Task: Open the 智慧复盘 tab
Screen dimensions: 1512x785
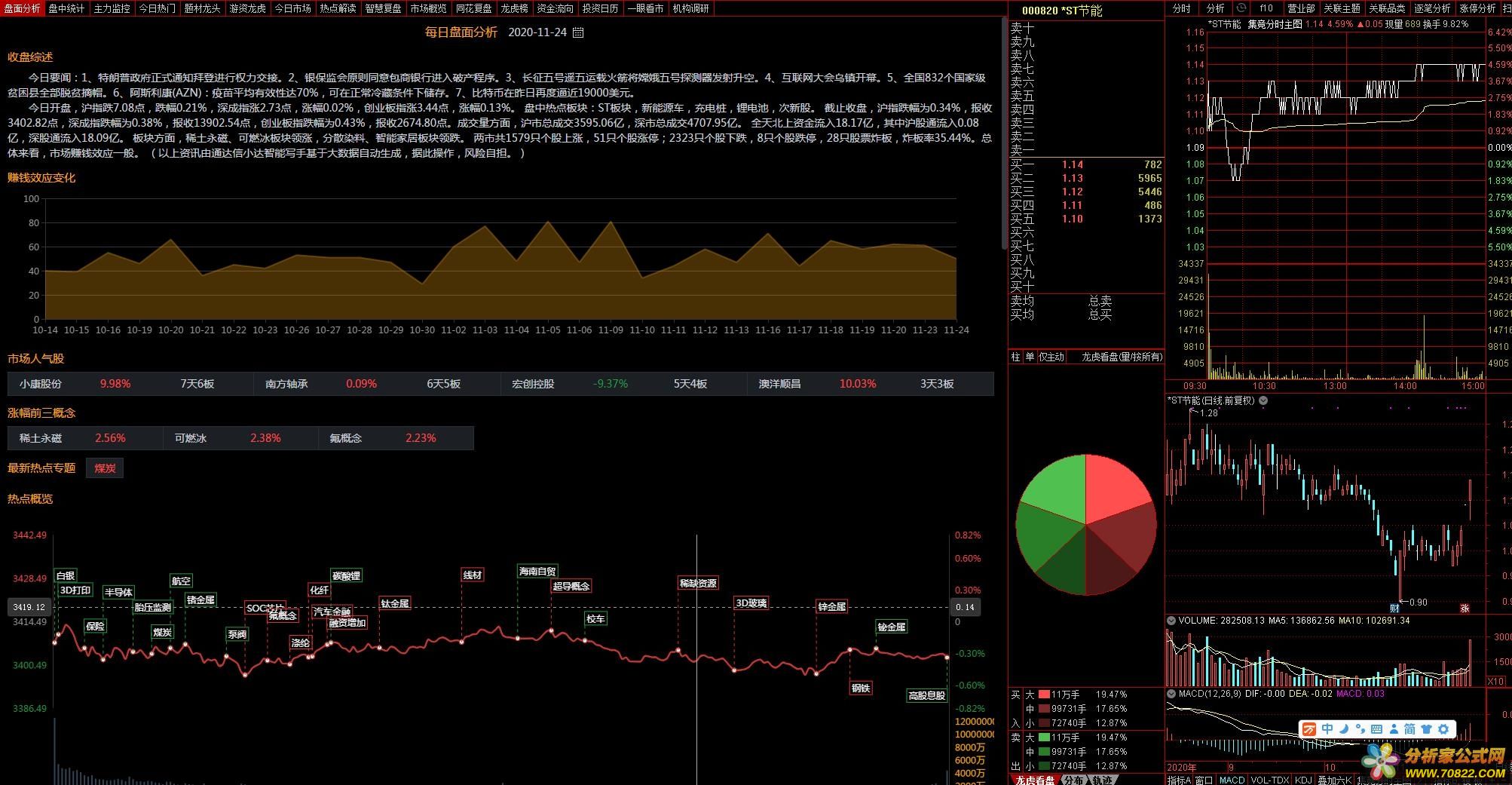Action: tap(383, 8)
